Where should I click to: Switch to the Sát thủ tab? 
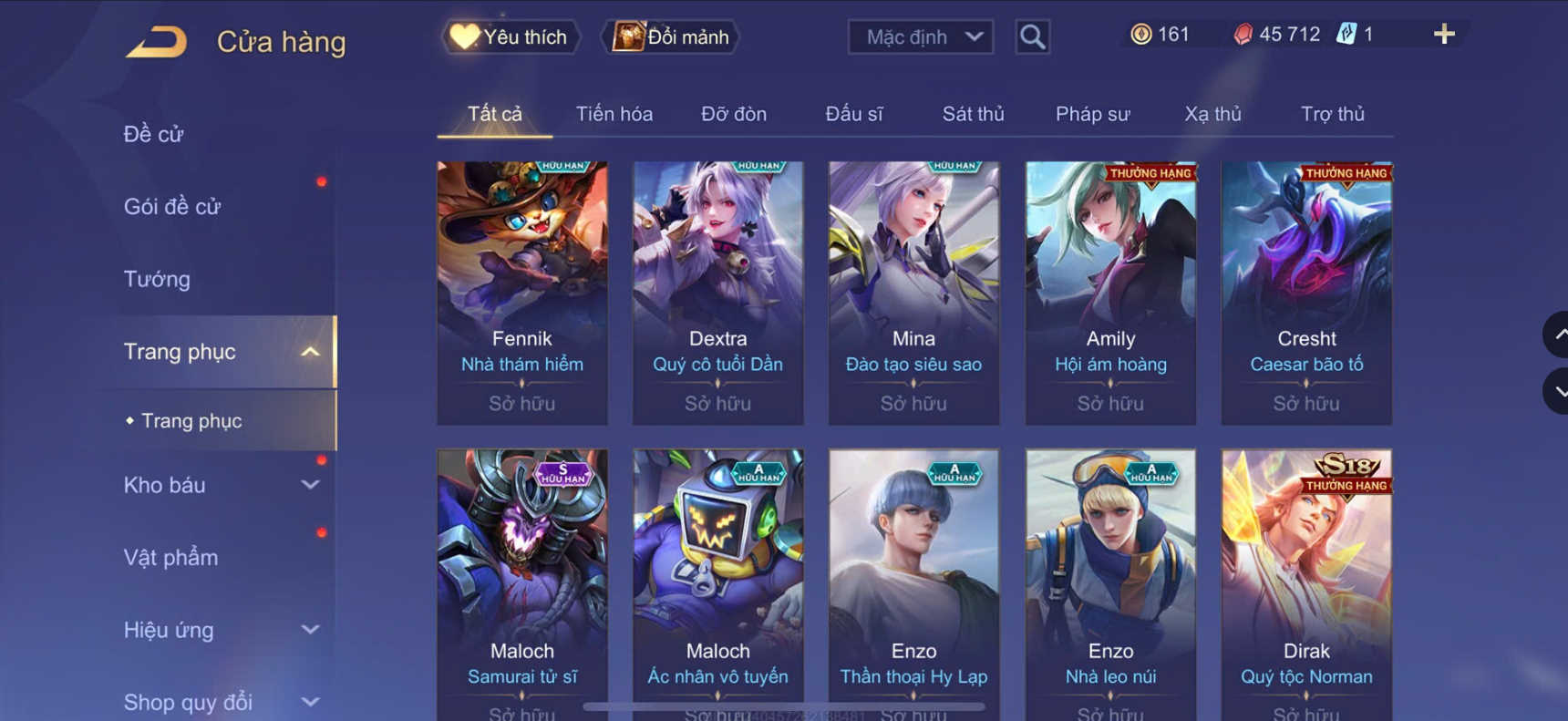coord(973,114)
